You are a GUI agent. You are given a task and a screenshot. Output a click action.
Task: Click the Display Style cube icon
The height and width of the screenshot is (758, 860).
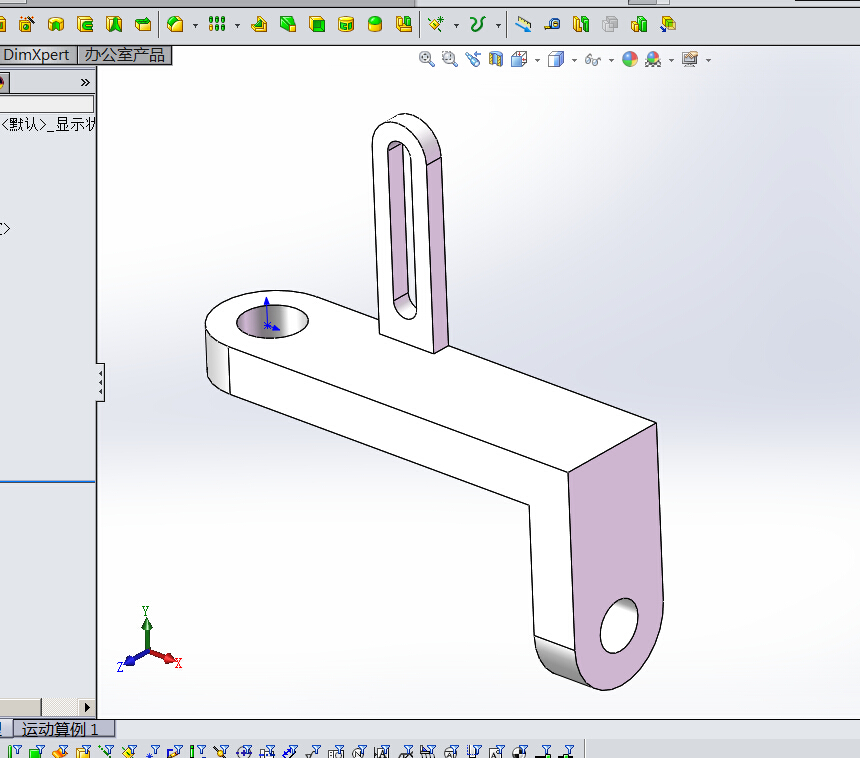click(556, 59)
